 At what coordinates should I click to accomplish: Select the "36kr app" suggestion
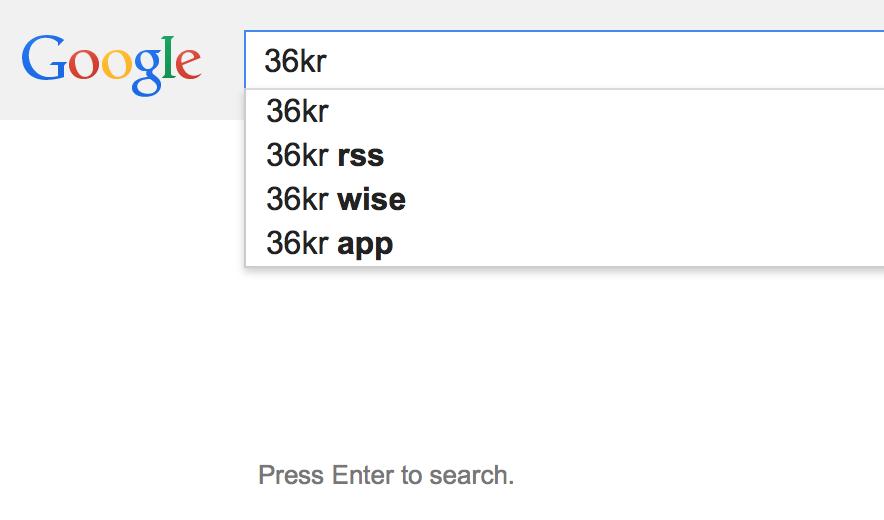coord(330,243)
